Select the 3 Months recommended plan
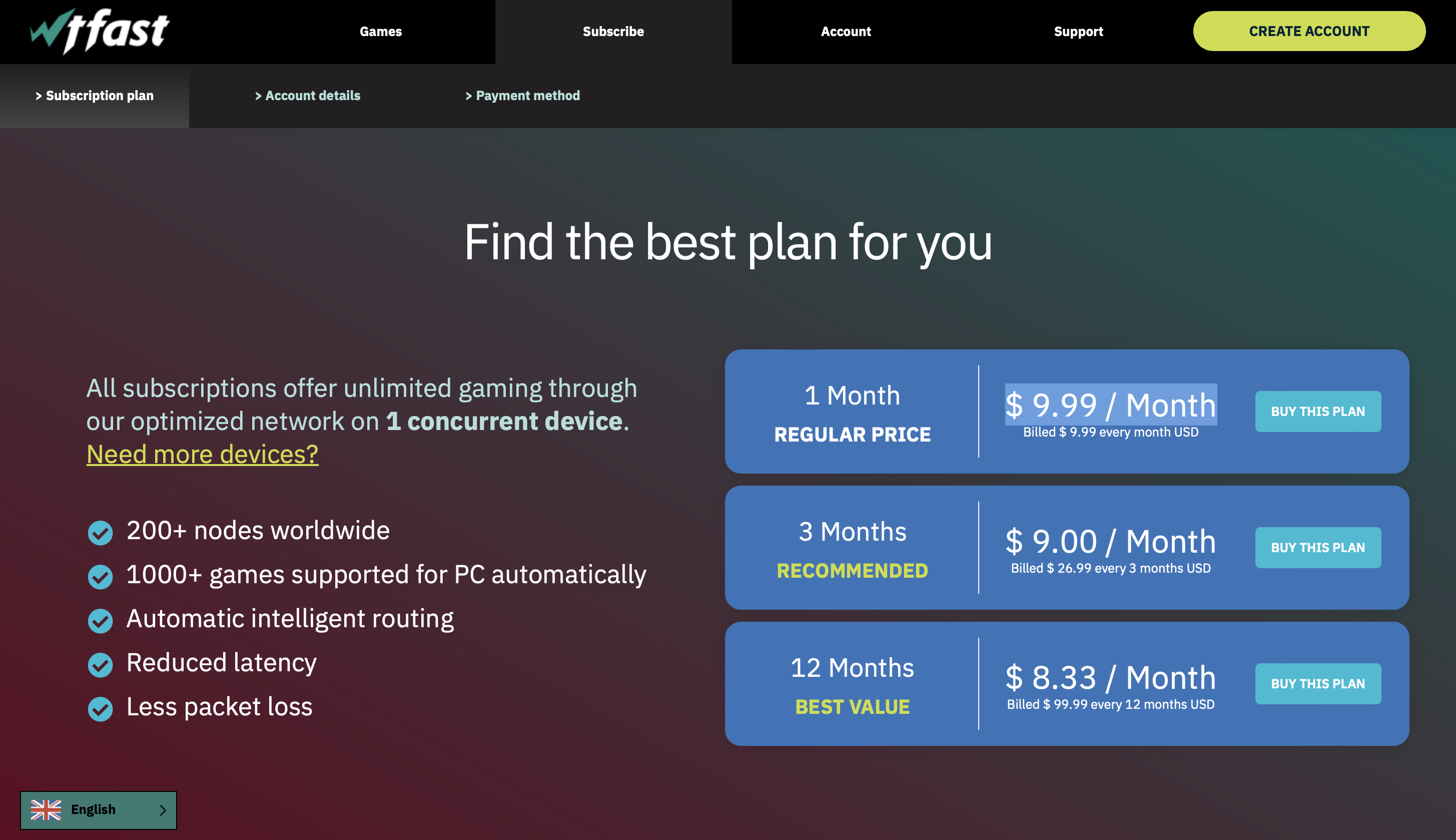Screen dimensions: 1456x840 (1317, 547)
